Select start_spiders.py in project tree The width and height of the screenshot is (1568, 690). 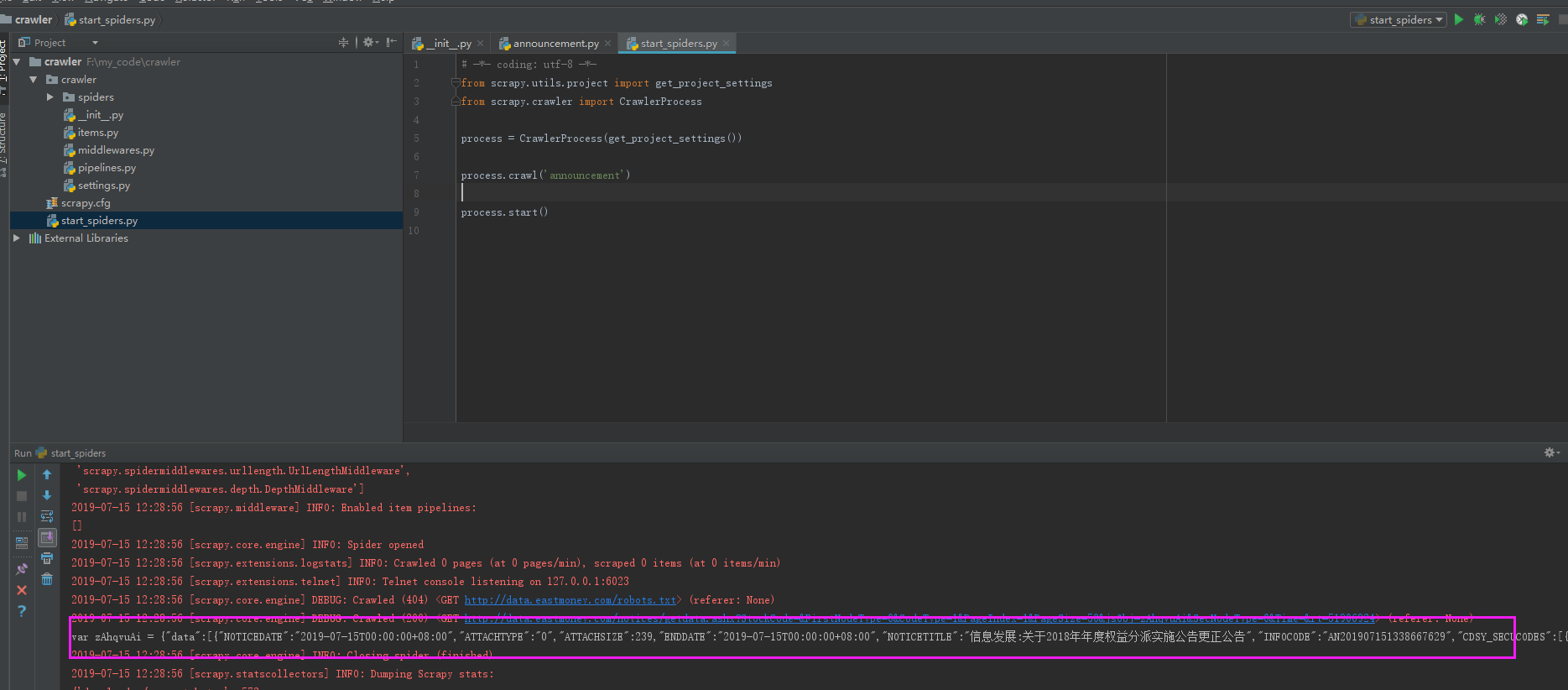pos(92,221)
